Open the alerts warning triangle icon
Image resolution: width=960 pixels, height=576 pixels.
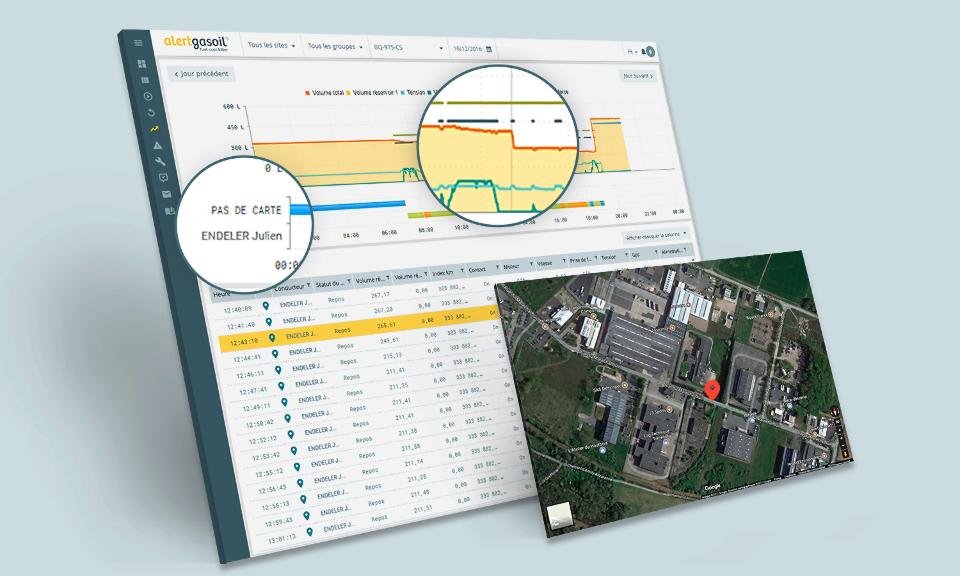tap(157, 146)
